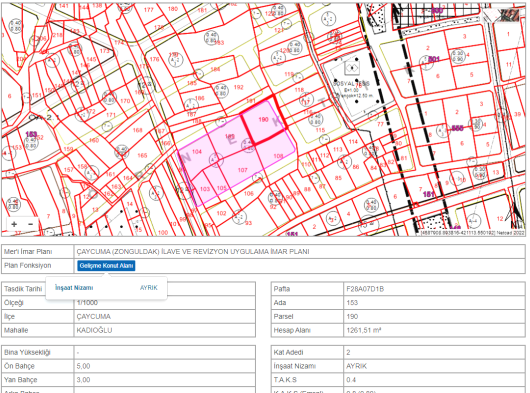Select highlighted parcel 190 on the map
This screenshot has height=393, width=530.
tap(264, 120)
